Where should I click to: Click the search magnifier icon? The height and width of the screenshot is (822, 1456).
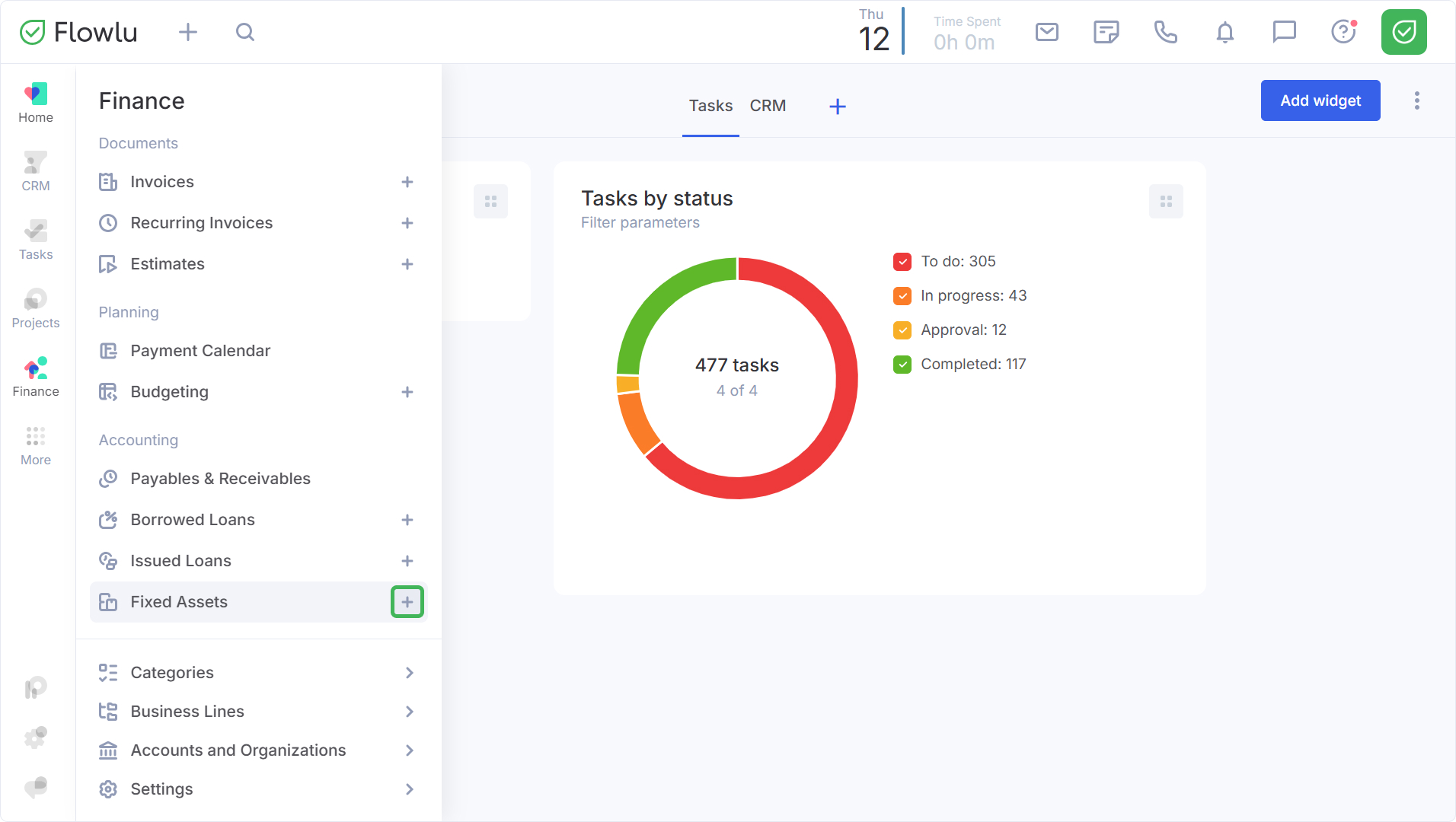pyautogui.click(x=244, y=32)
